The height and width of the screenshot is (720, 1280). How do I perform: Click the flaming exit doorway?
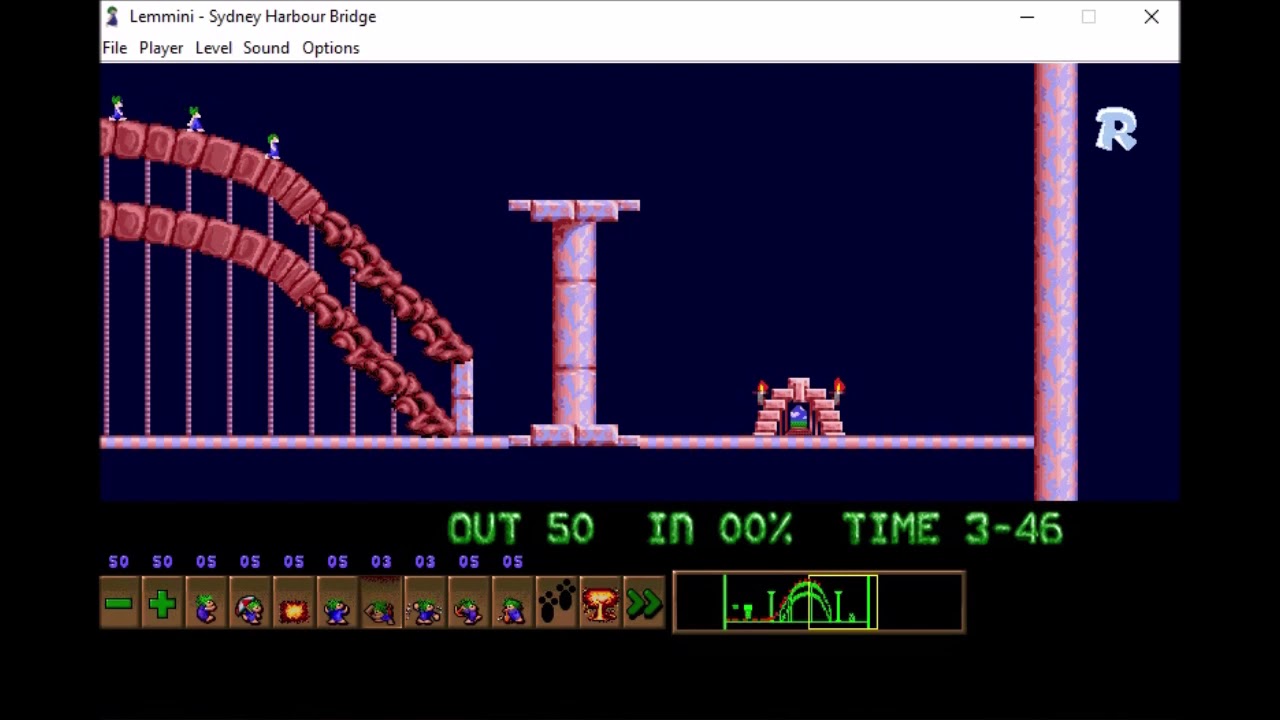click(x=799, y=408)
